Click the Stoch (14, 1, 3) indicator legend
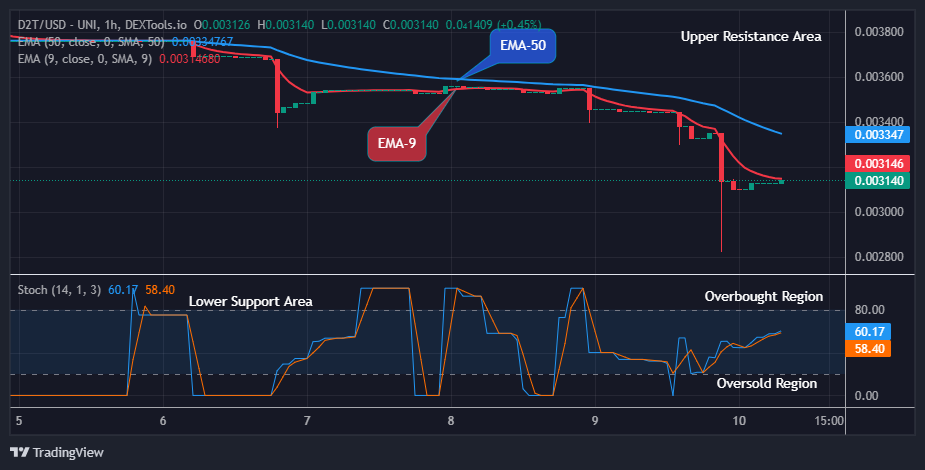 (59, 290)
